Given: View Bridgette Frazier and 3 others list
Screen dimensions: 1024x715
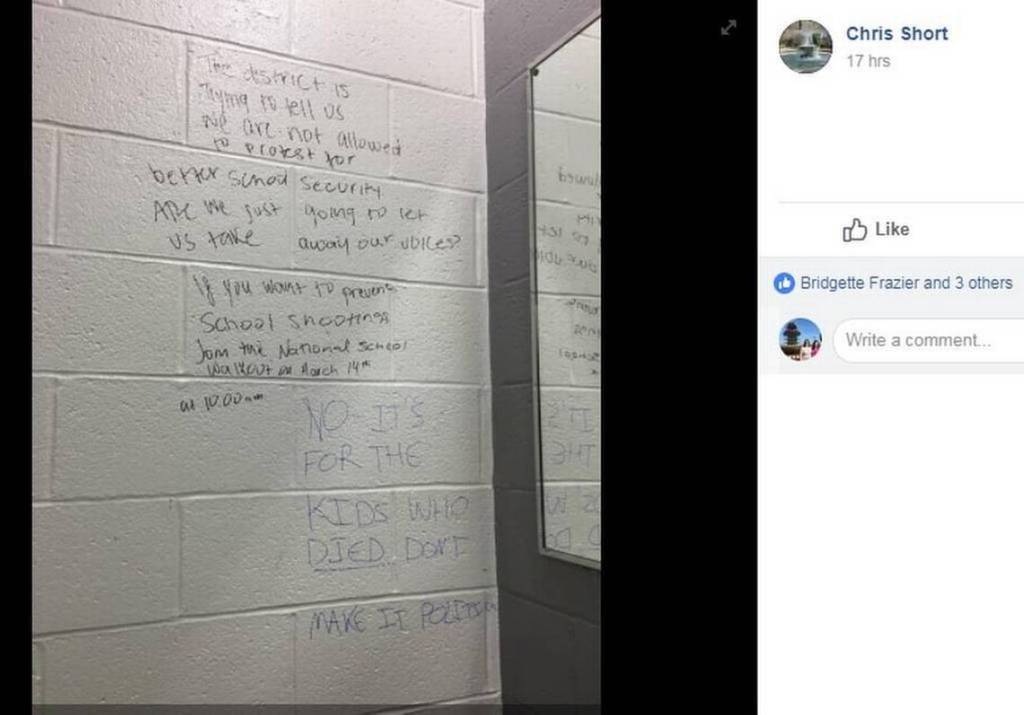Looking at the screenshot, I should click(906, 283).
